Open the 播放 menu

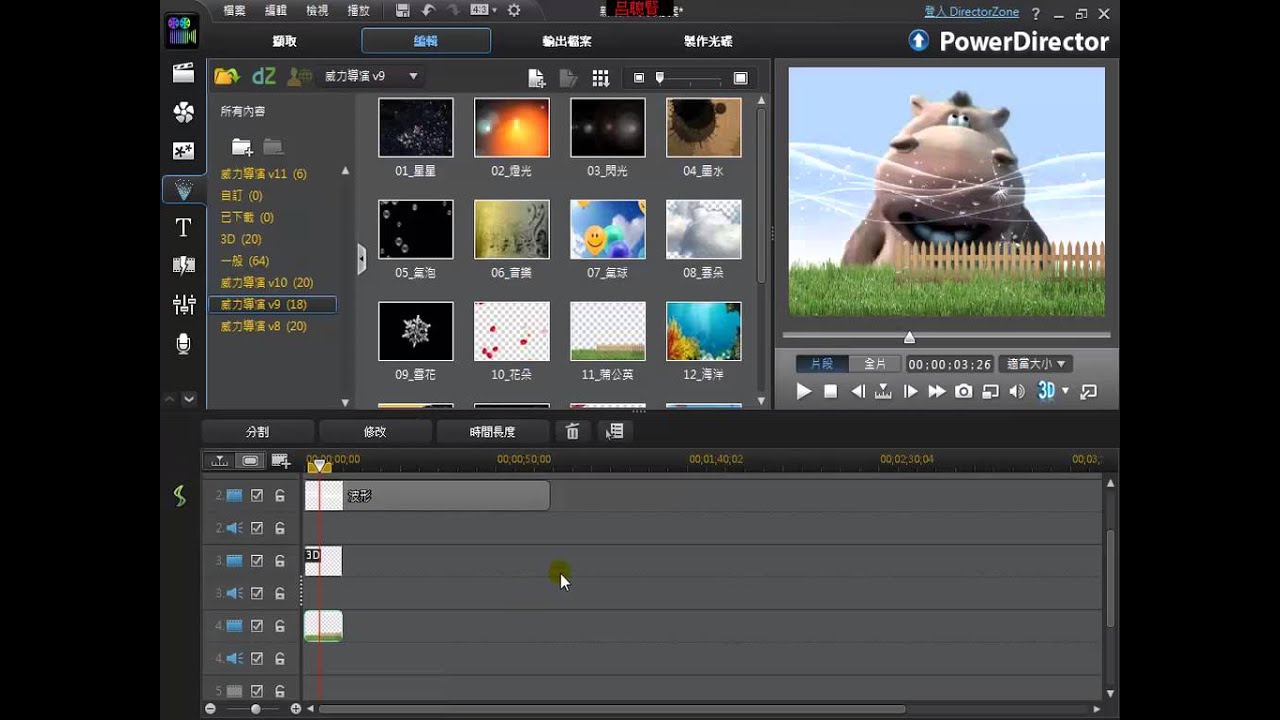pos(357,11)
